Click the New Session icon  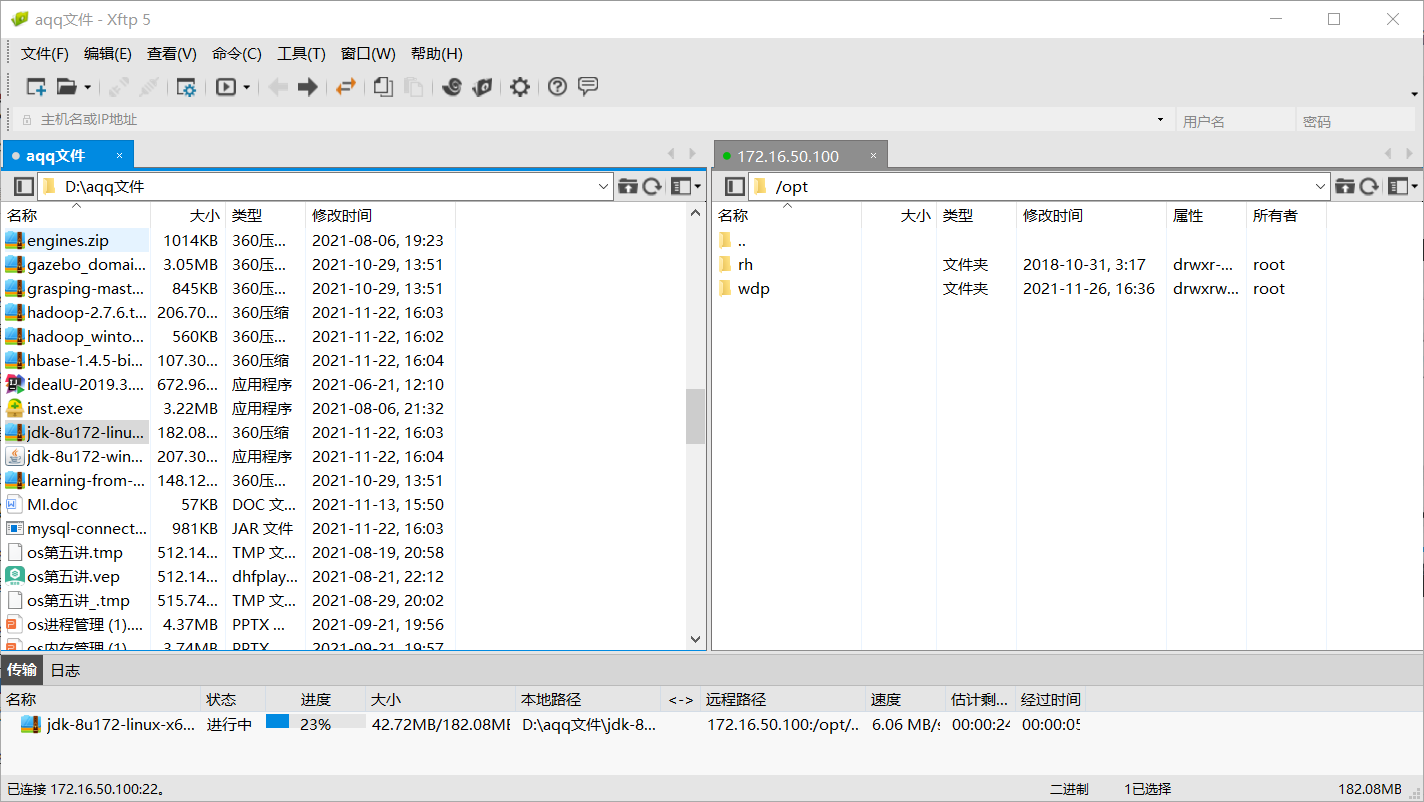[36, 87]
